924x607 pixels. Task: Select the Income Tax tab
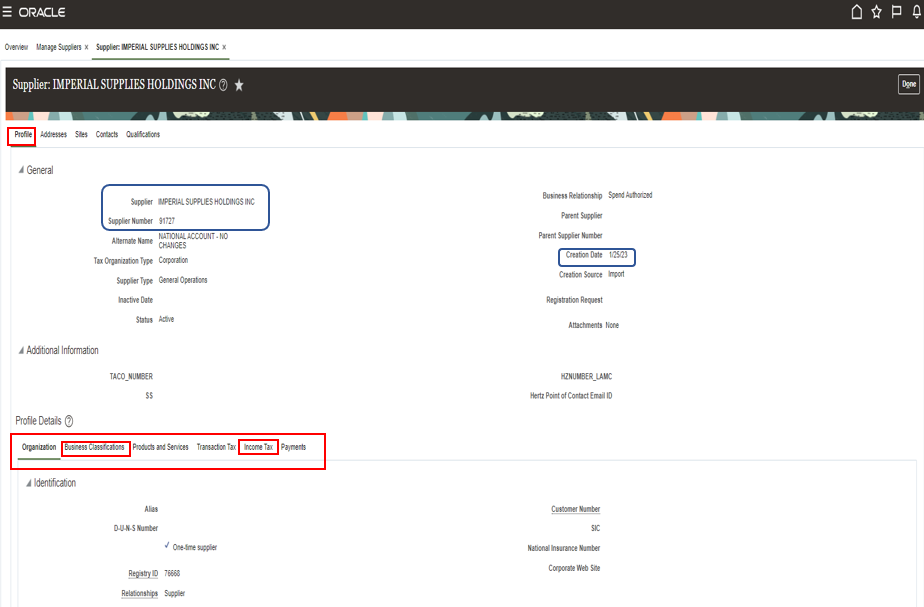(x=258, y=447)
